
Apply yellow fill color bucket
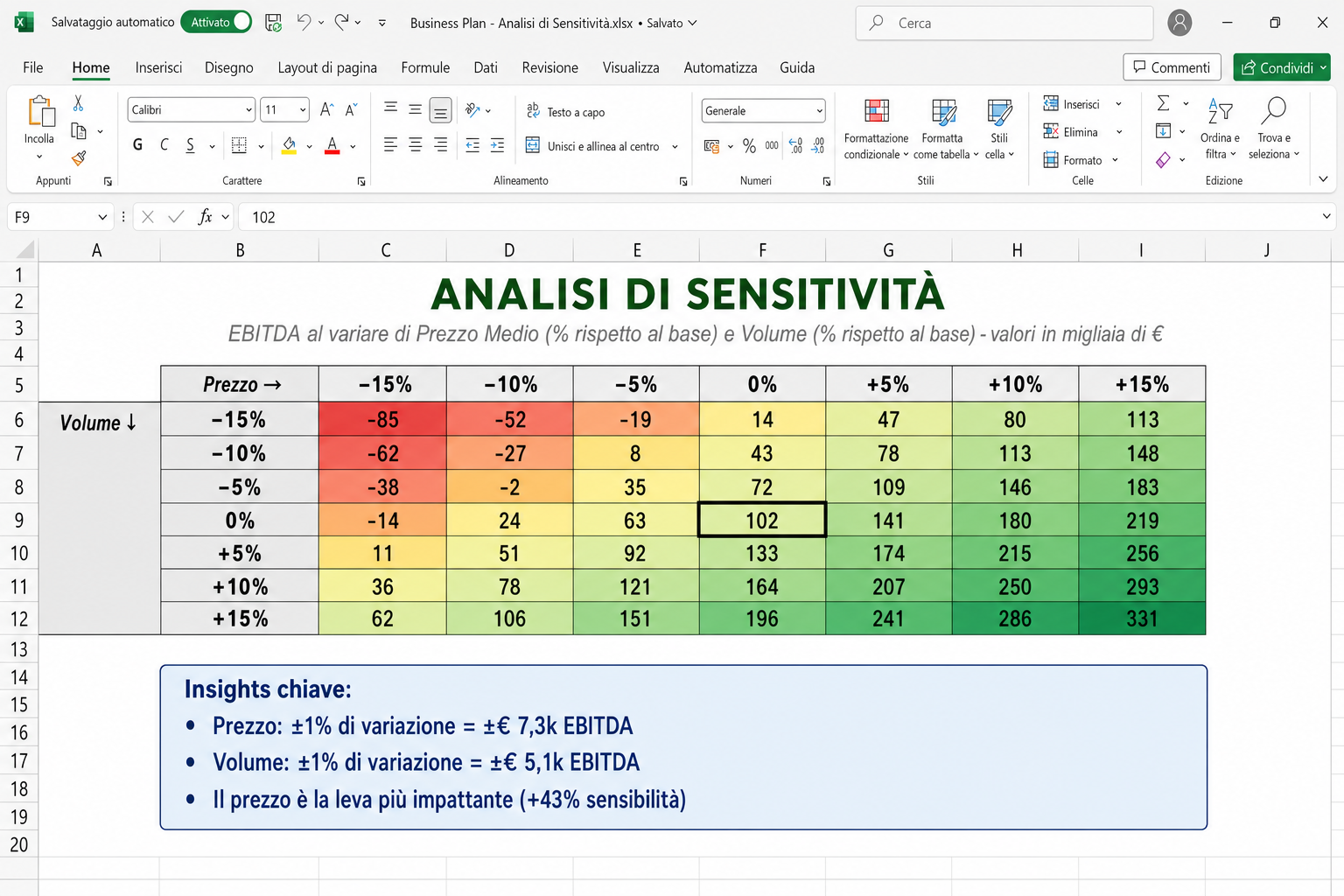(x=289, y=145)
